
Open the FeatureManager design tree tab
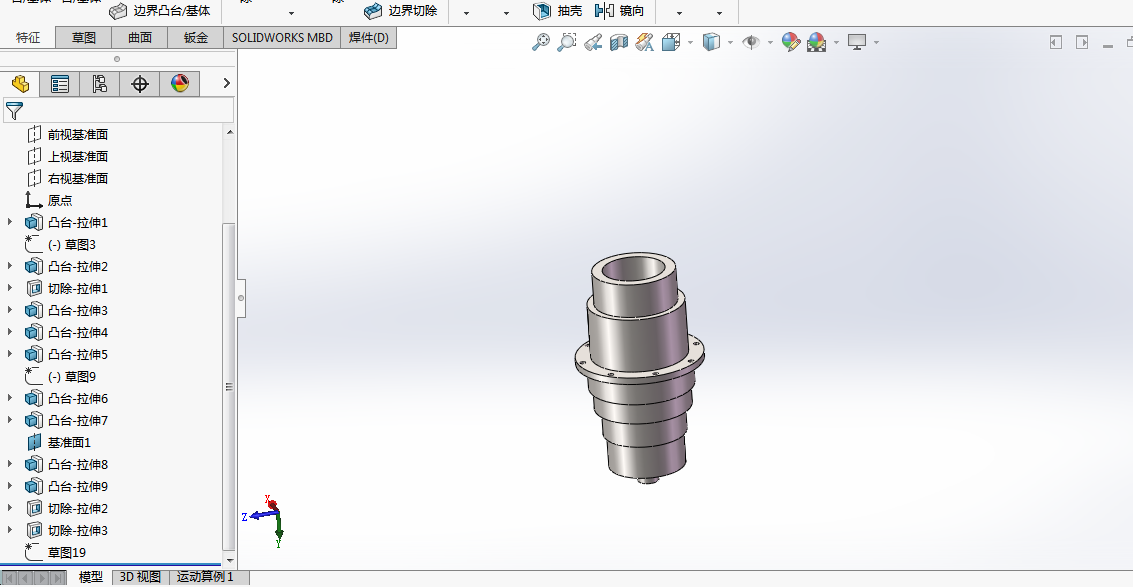point(20,84)
